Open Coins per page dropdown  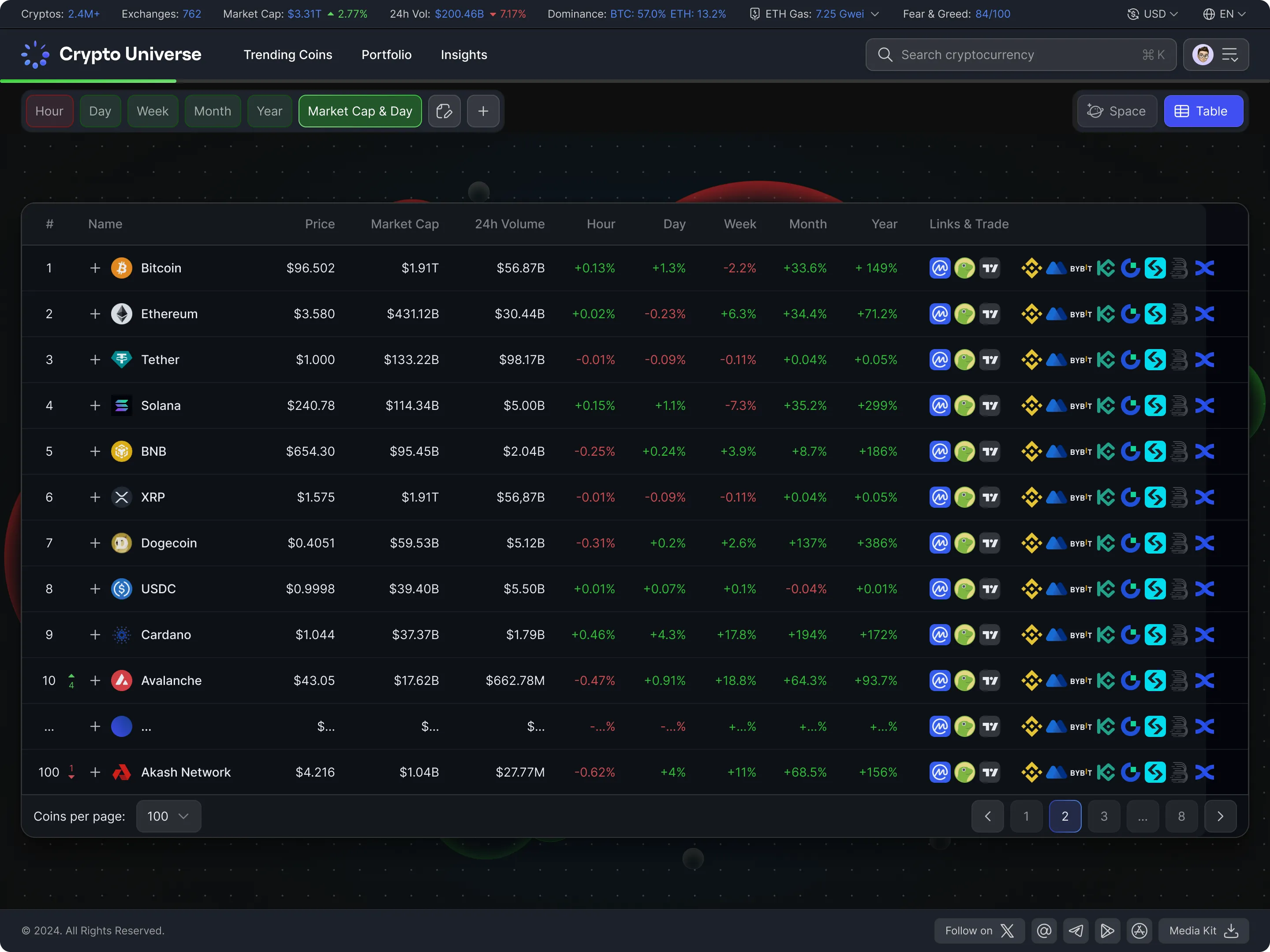(168, 816)
